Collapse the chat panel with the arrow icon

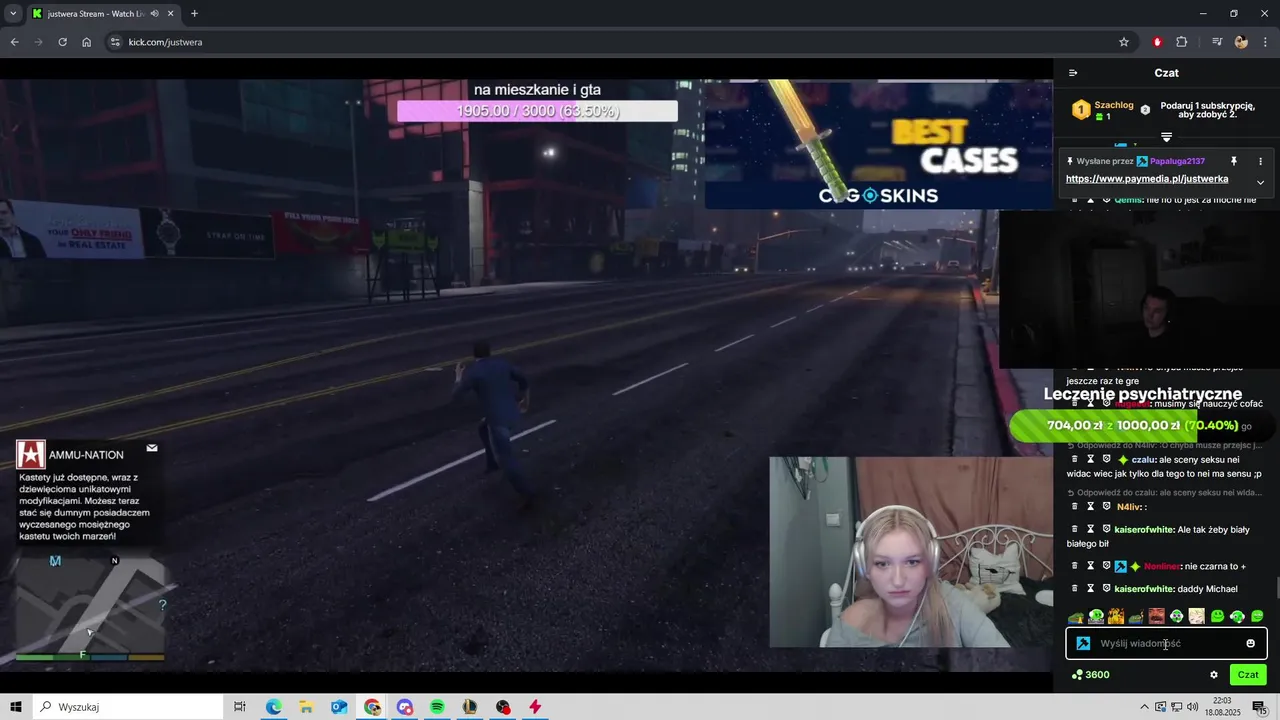pos(1073,73)
